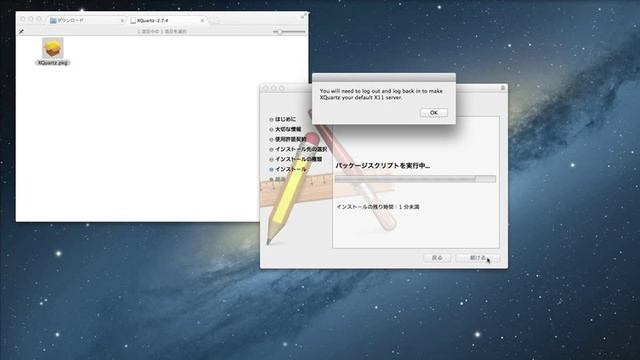Click the lock icon in installer title bar

click(503, 88)
